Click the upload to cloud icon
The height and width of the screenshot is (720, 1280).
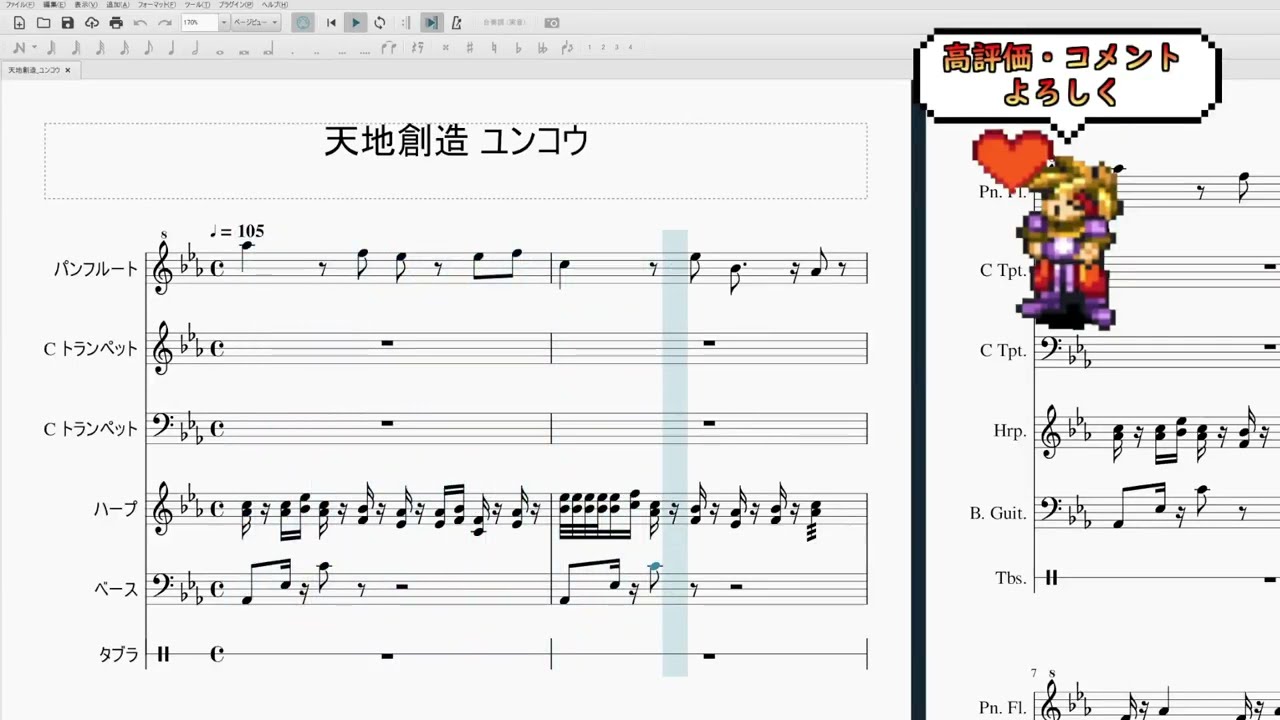click(92, 23)
